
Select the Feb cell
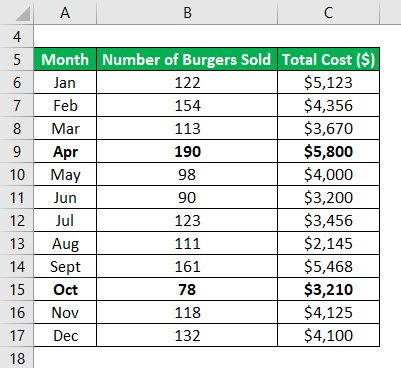pos(65,105)
